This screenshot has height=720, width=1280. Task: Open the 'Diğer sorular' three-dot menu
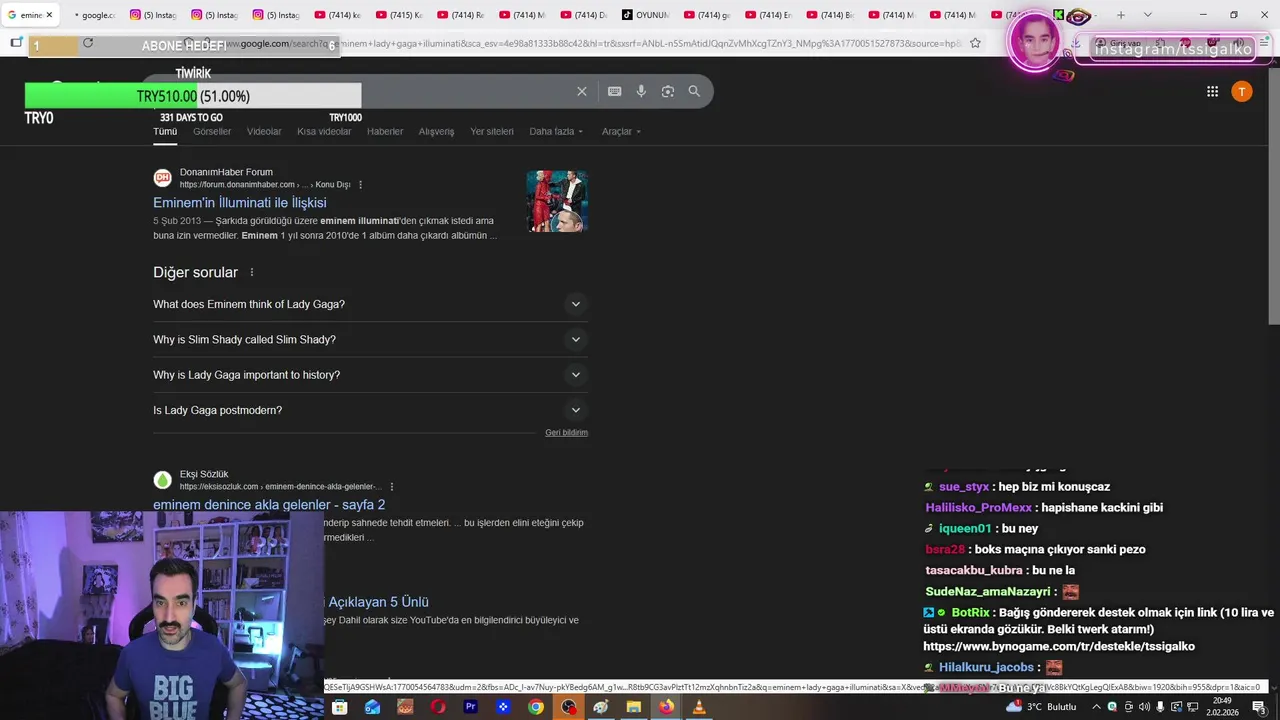coord(252,272)
